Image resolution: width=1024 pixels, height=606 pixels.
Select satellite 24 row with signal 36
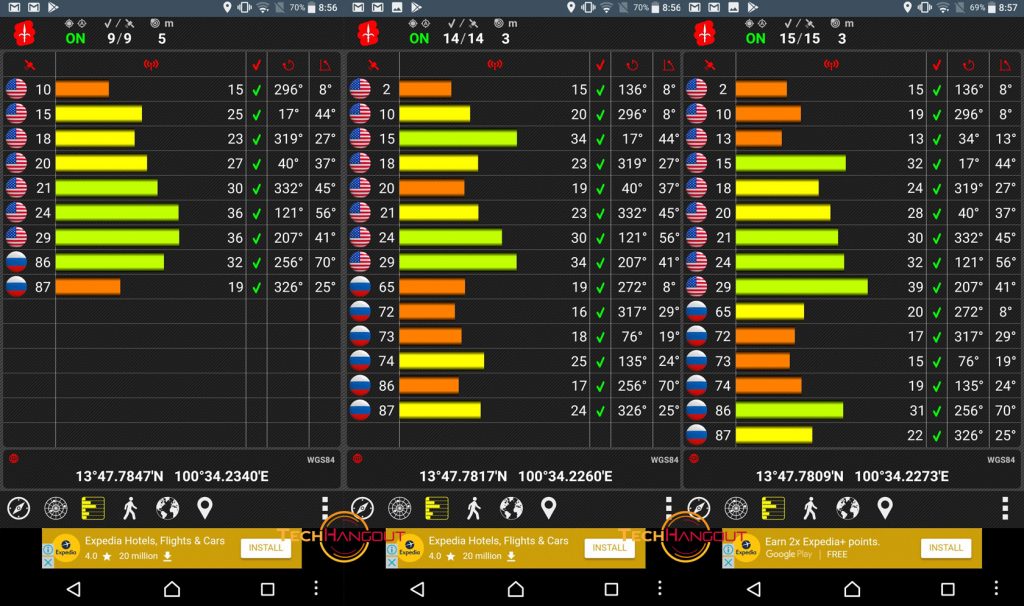pyautogui.click(x=172, y=213)
